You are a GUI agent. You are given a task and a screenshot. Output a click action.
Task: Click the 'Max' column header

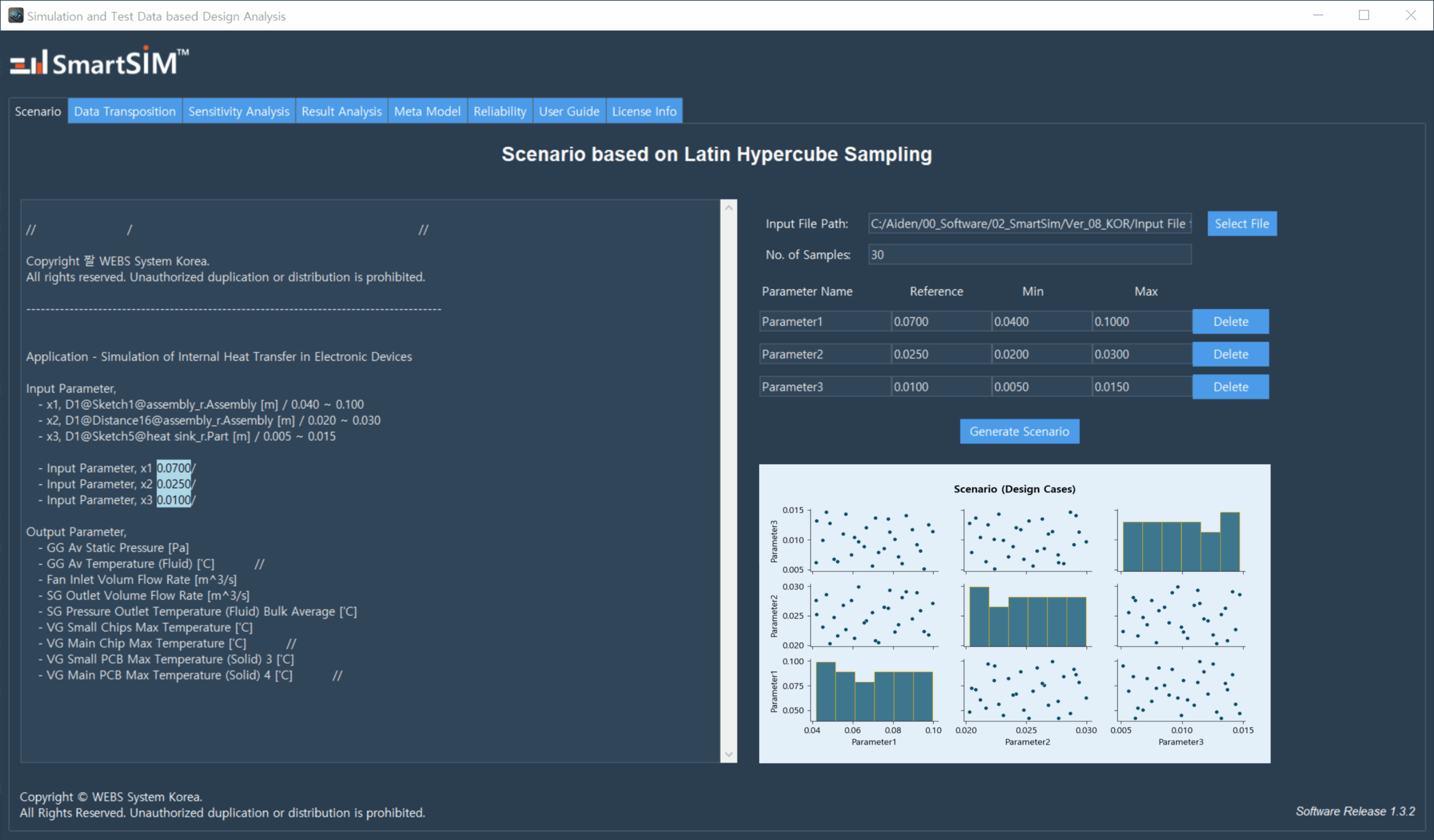point(1146,291)
